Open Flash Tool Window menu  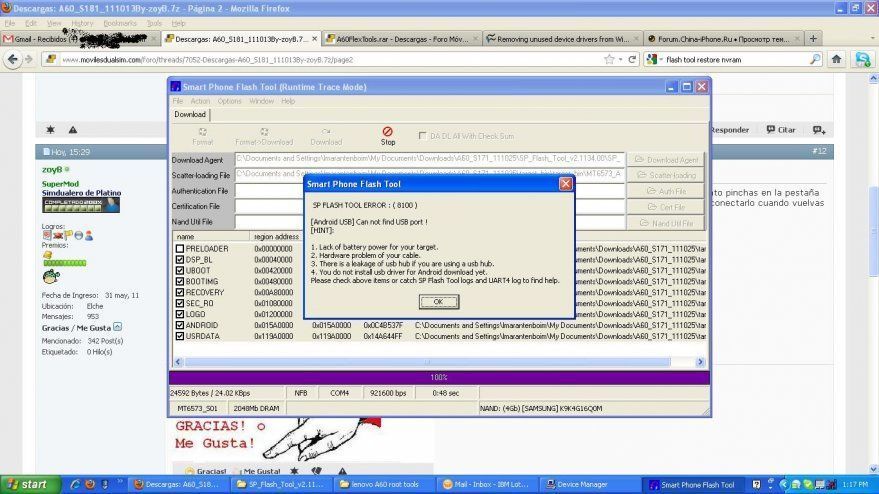(261, 101)
